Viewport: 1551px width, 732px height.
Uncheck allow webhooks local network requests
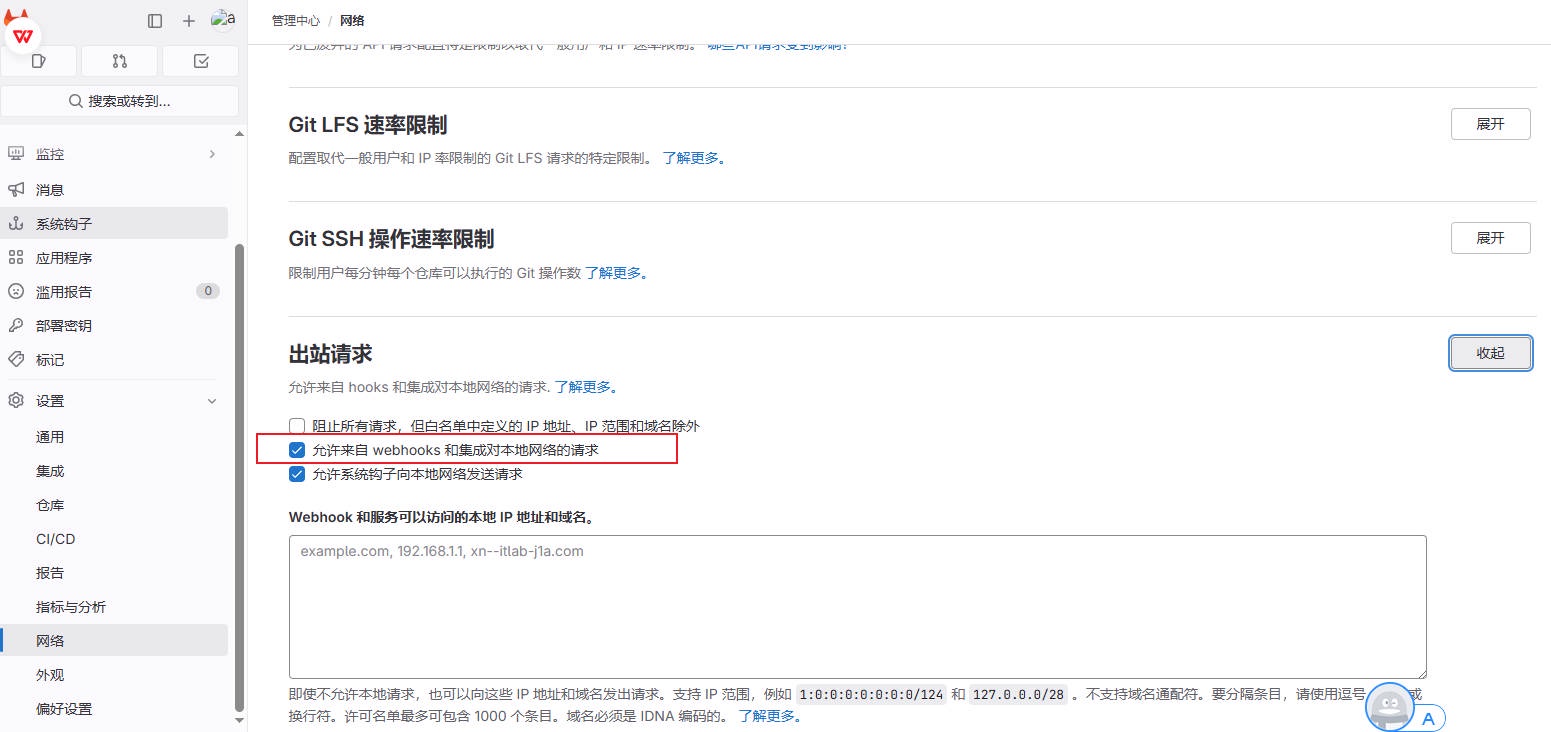(297, 450)
